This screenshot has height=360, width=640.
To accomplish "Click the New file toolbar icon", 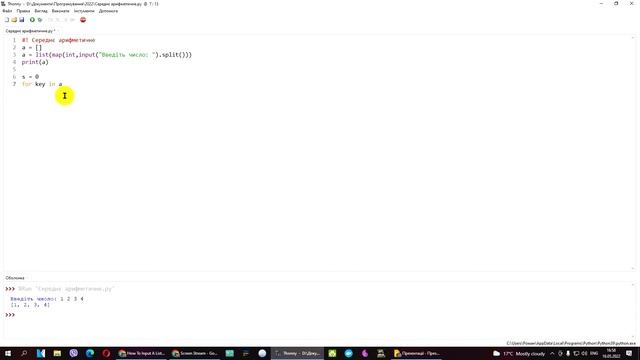I will tap(7, 20).
